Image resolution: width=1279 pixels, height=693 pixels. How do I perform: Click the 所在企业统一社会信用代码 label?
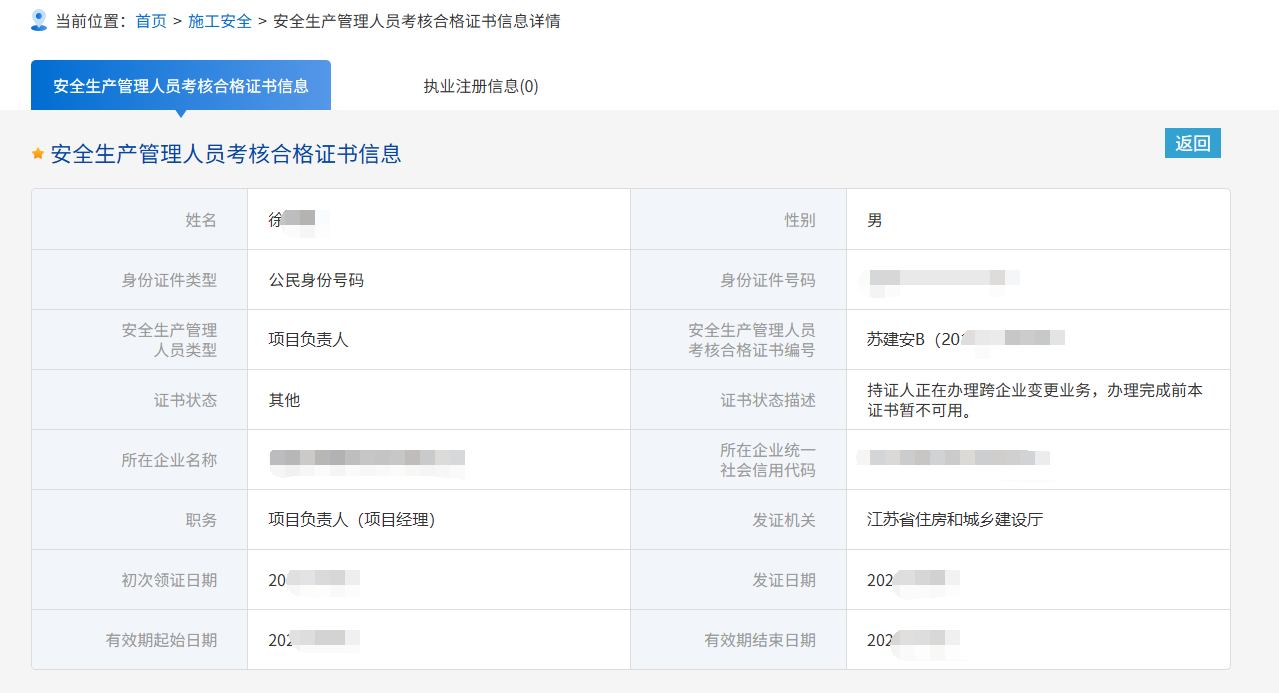768,460
